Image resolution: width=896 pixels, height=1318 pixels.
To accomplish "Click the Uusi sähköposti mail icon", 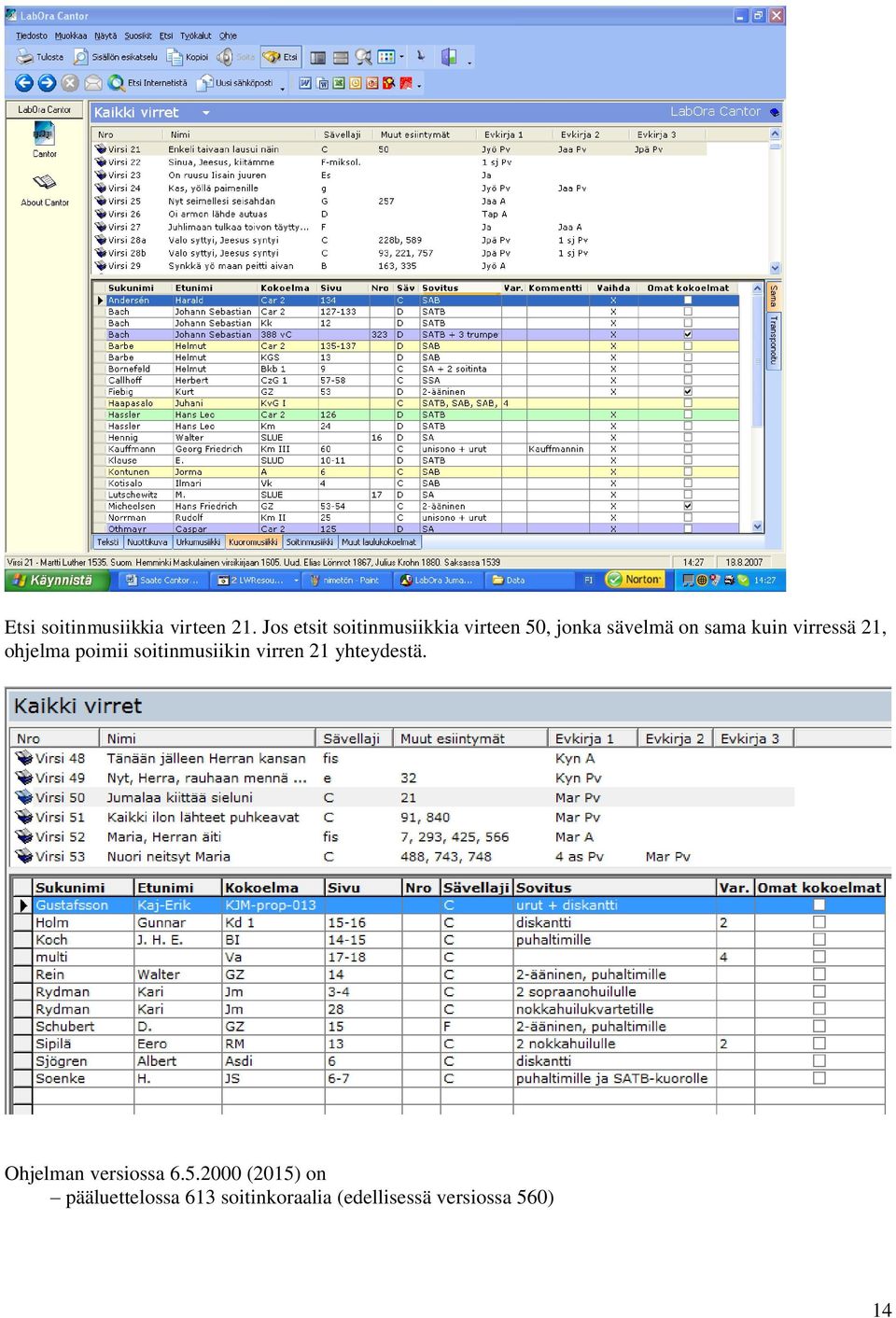I will [205, 83].
